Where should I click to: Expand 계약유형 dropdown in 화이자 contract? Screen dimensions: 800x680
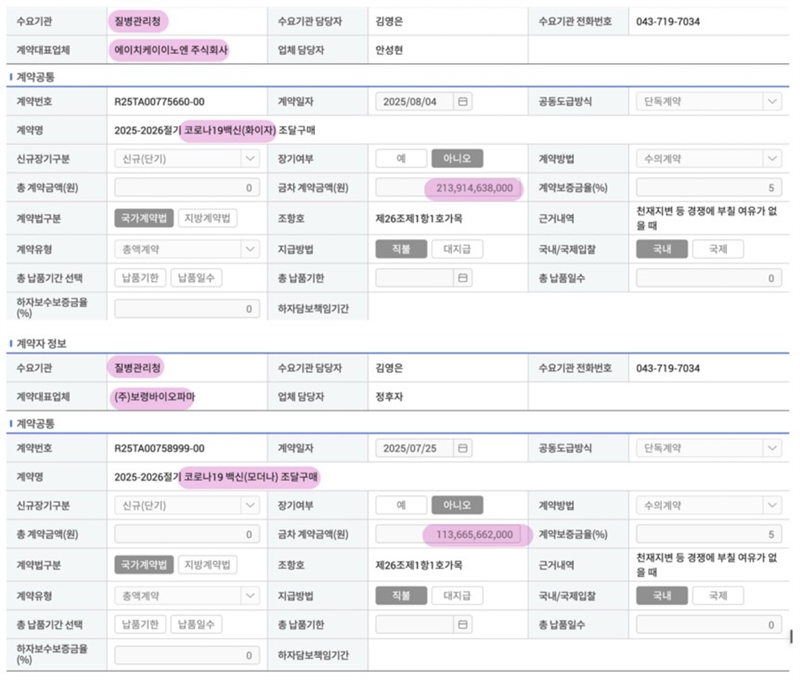(187, 249)
